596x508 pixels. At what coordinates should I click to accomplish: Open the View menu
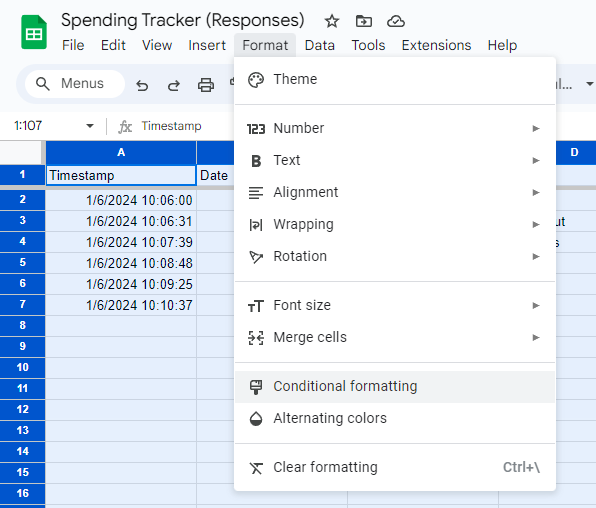157,45
